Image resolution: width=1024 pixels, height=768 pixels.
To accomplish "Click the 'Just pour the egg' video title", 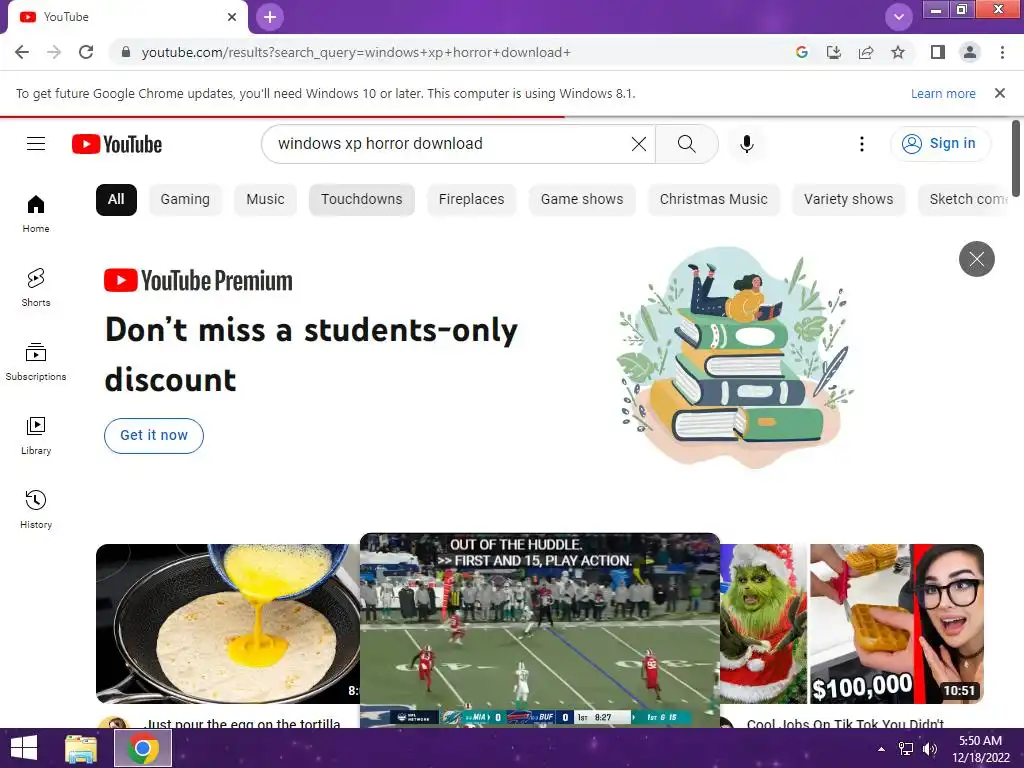I will (x=242, y=723).
